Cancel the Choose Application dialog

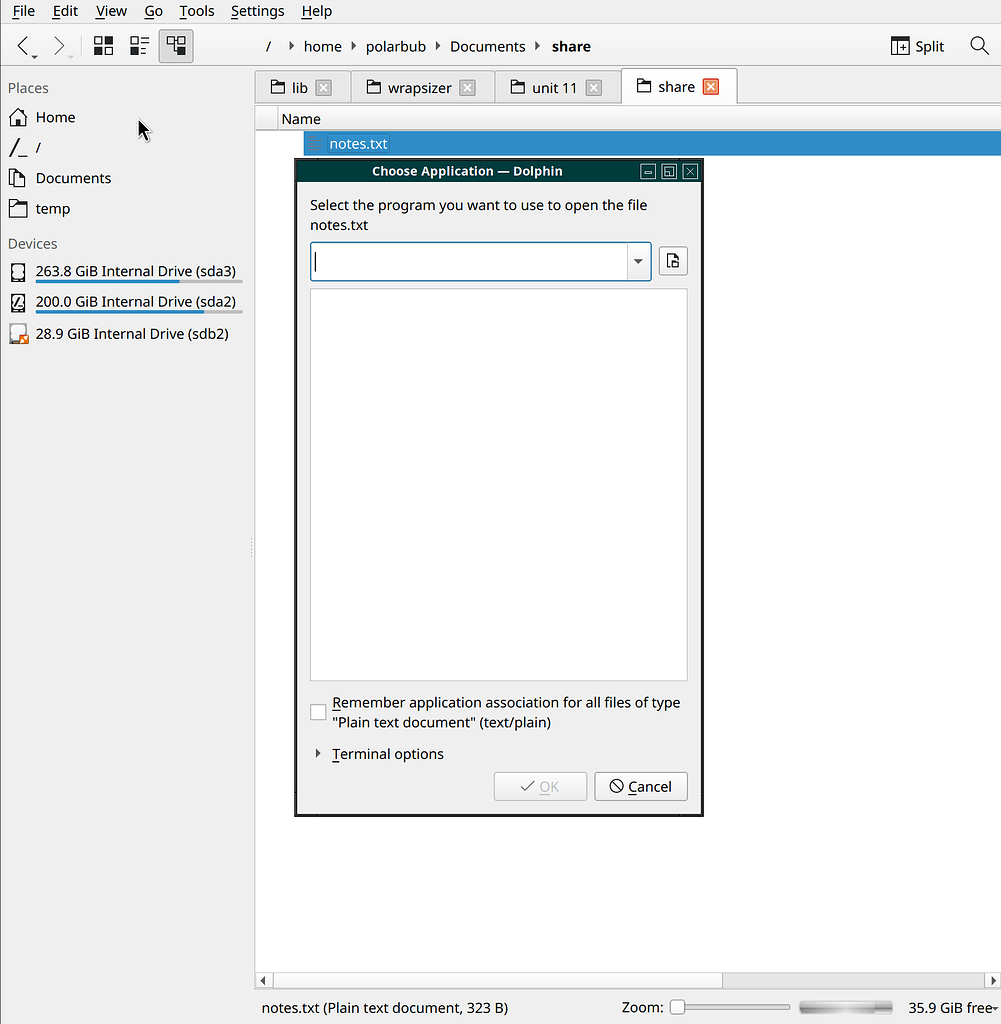641,786
